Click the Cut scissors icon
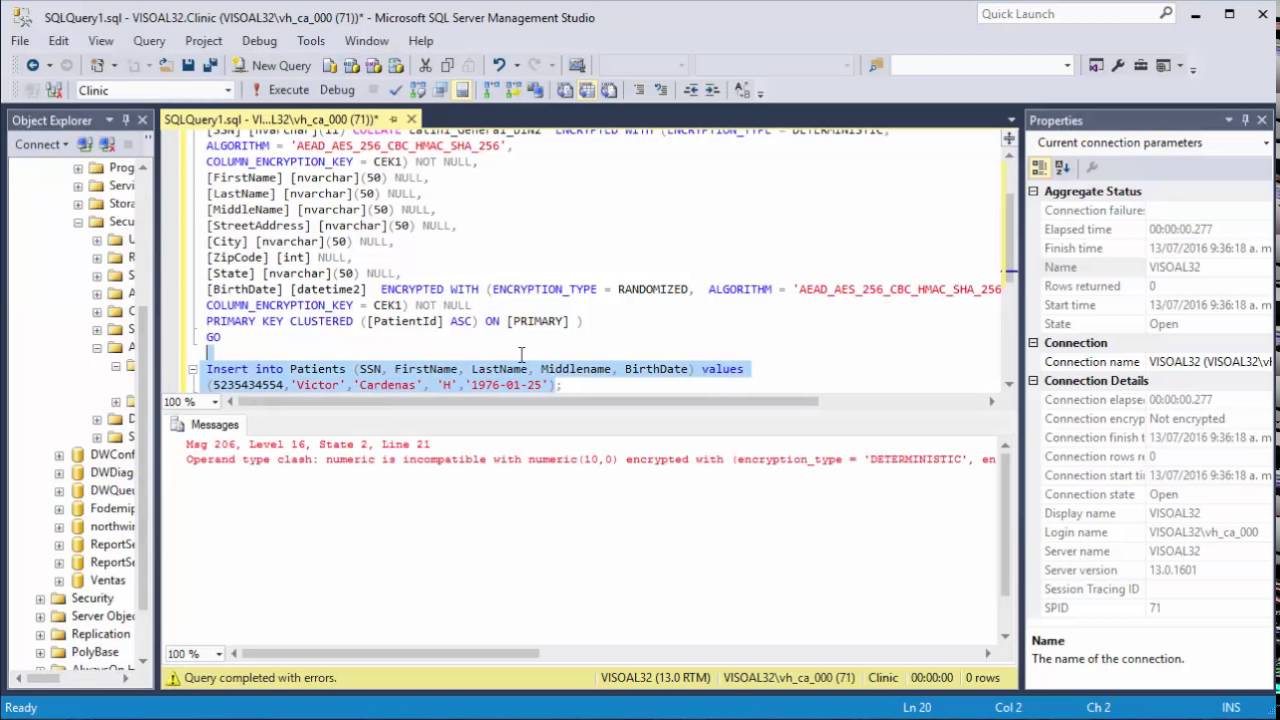This screenshot has height=720, width=1280. click(x=425, y=65)
